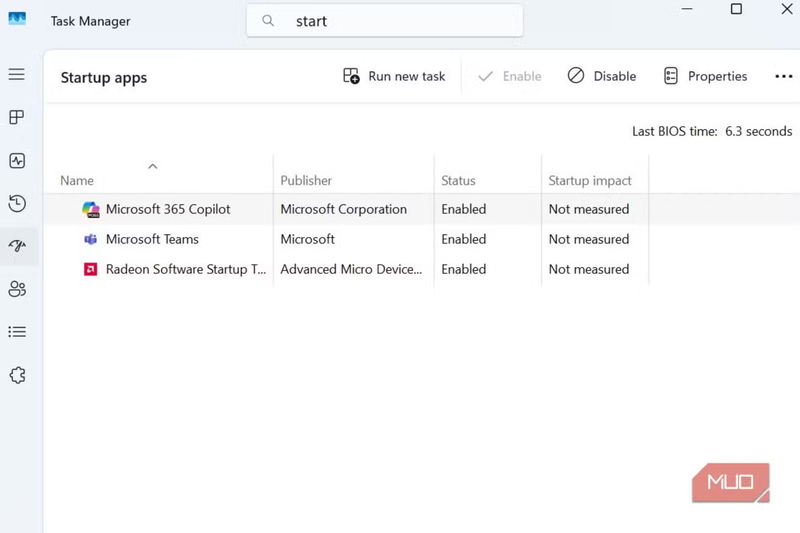Click 'Microsoft Corporation' publisher cell

pos(343,209)
